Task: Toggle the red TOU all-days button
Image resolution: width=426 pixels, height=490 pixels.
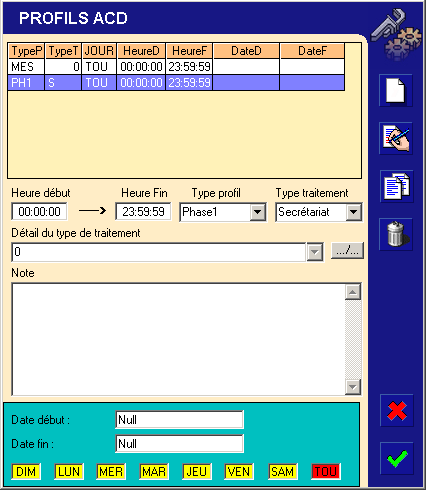Action: click(326, 472)
